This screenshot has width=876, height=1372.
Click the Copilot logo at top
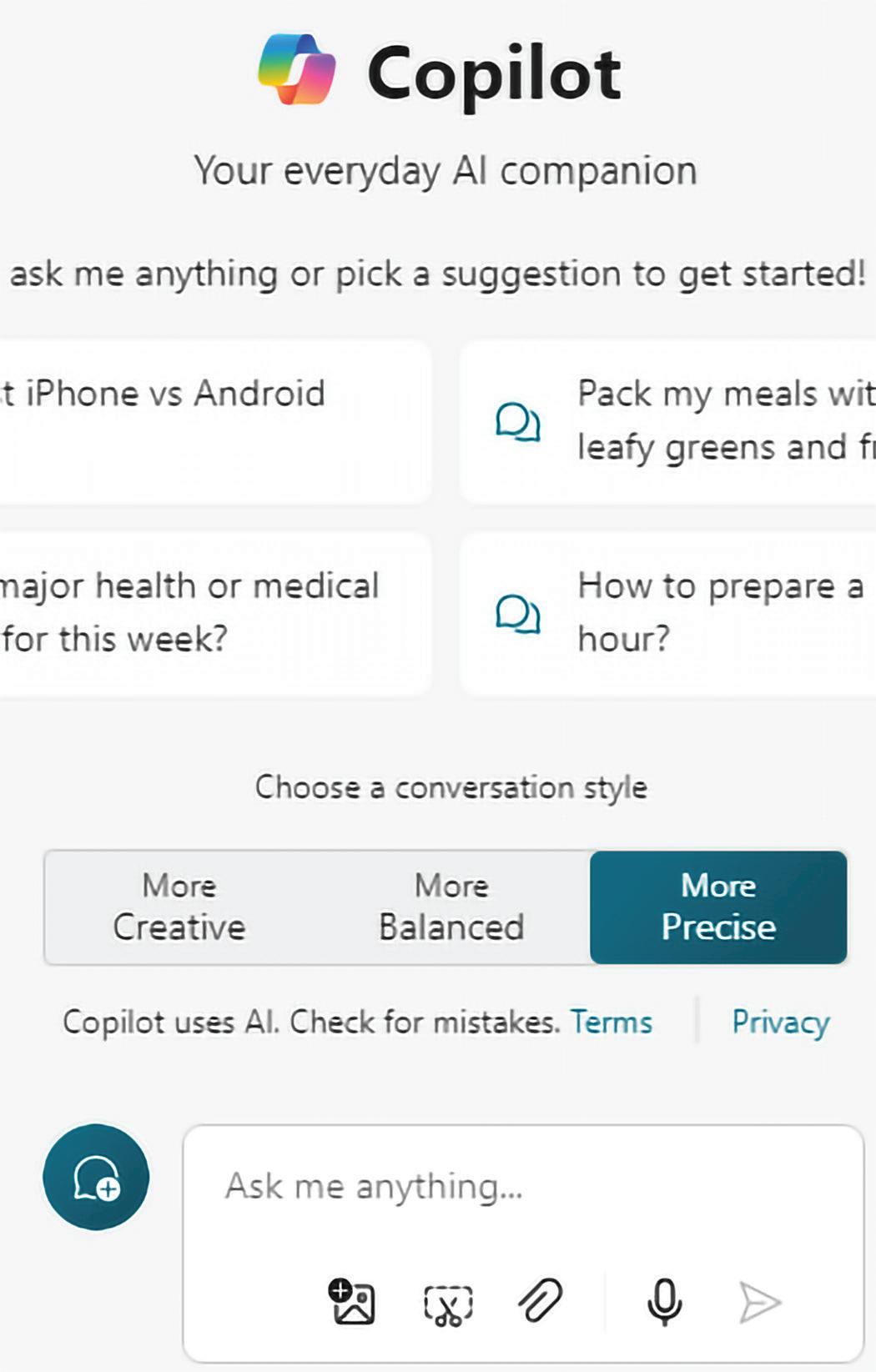pyautogui.click(x=297, y=70)
